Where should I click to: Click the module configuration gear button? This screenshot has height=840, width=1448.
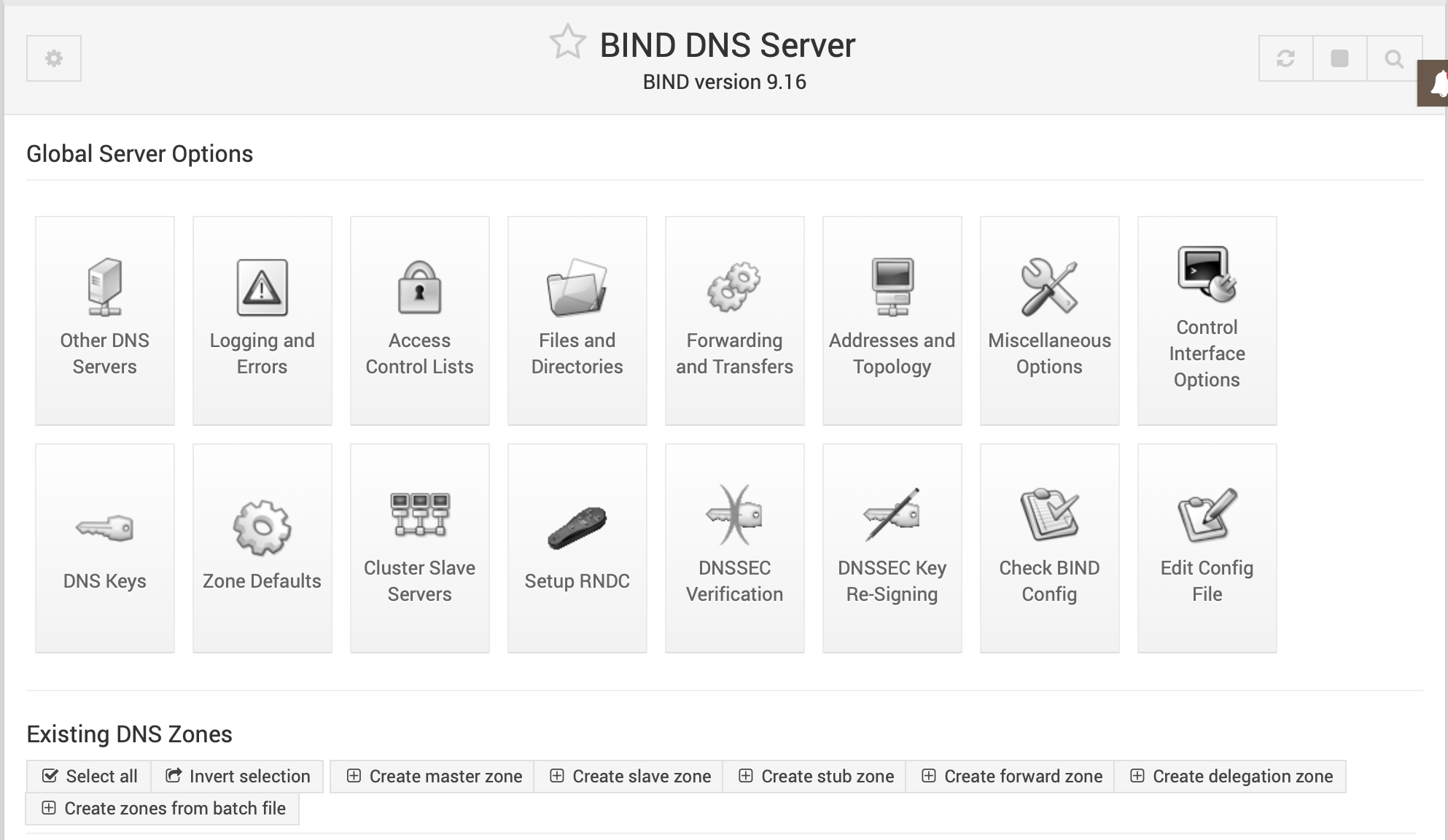54,58
